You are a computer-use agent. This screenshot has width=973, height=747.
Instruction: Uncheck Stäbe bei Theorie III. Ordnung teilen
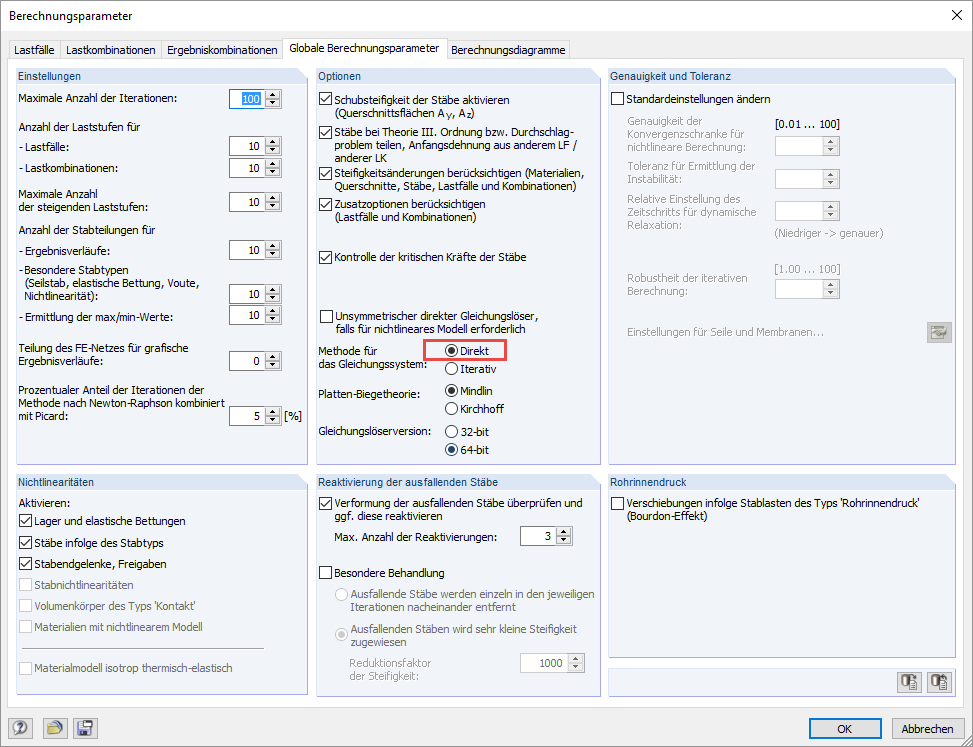325,133
